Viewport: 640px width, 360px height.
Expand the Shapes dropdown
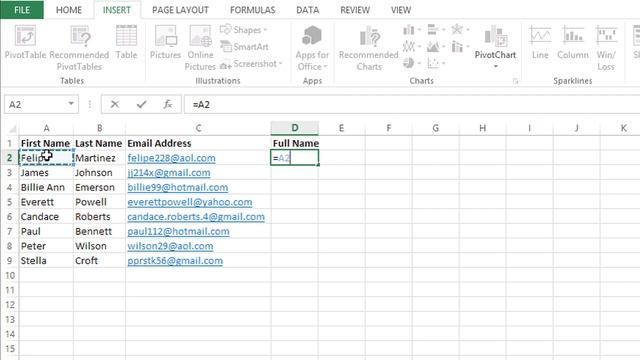[x=265, y=30]
